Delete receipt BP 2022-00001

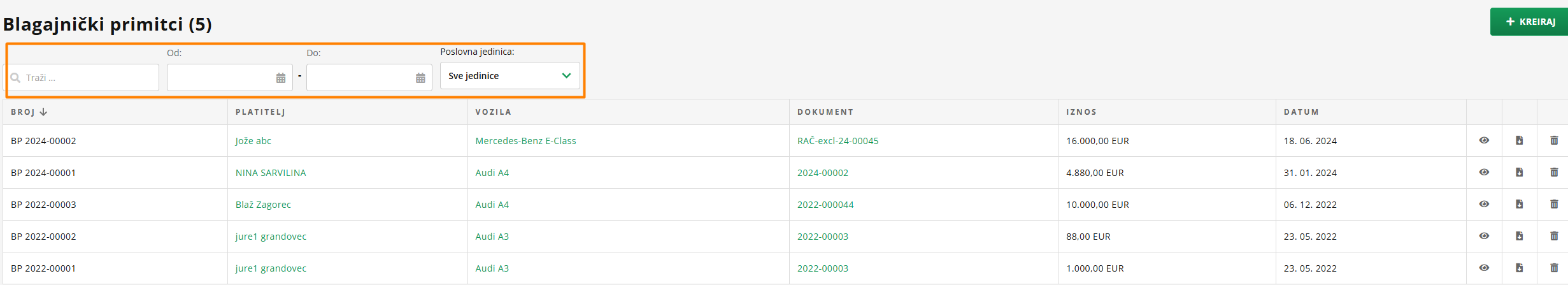[x=1554, y=268]
